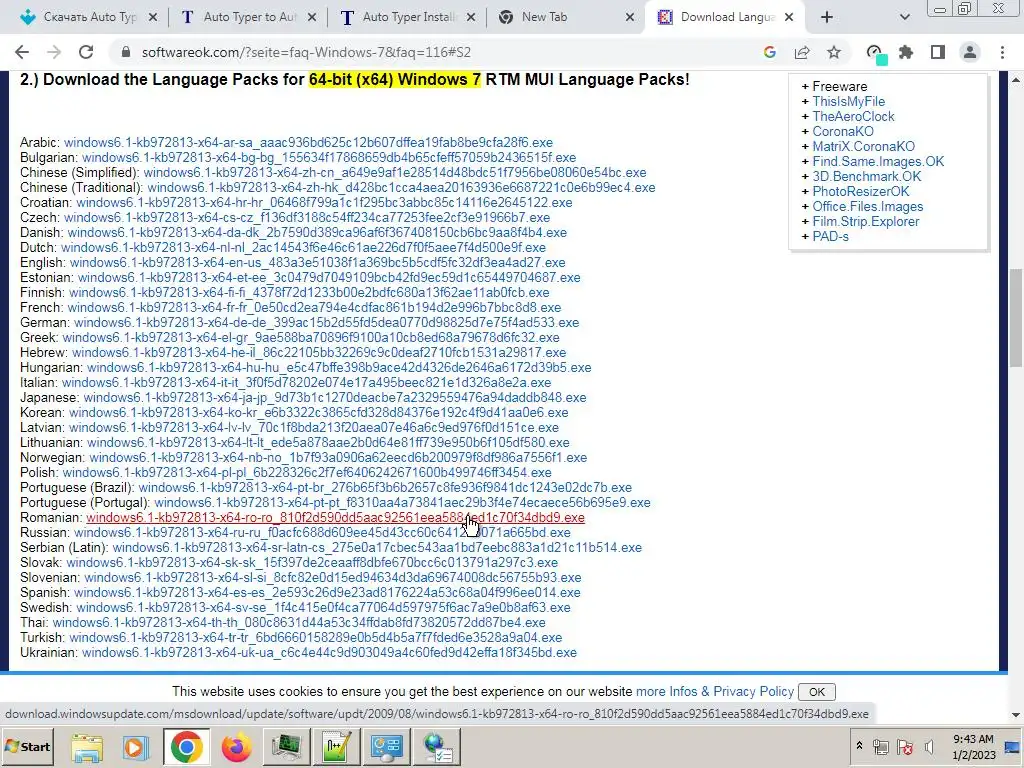Switch to Auto Typer Install tab
The image size is (1024, 768).
point(408,18)
